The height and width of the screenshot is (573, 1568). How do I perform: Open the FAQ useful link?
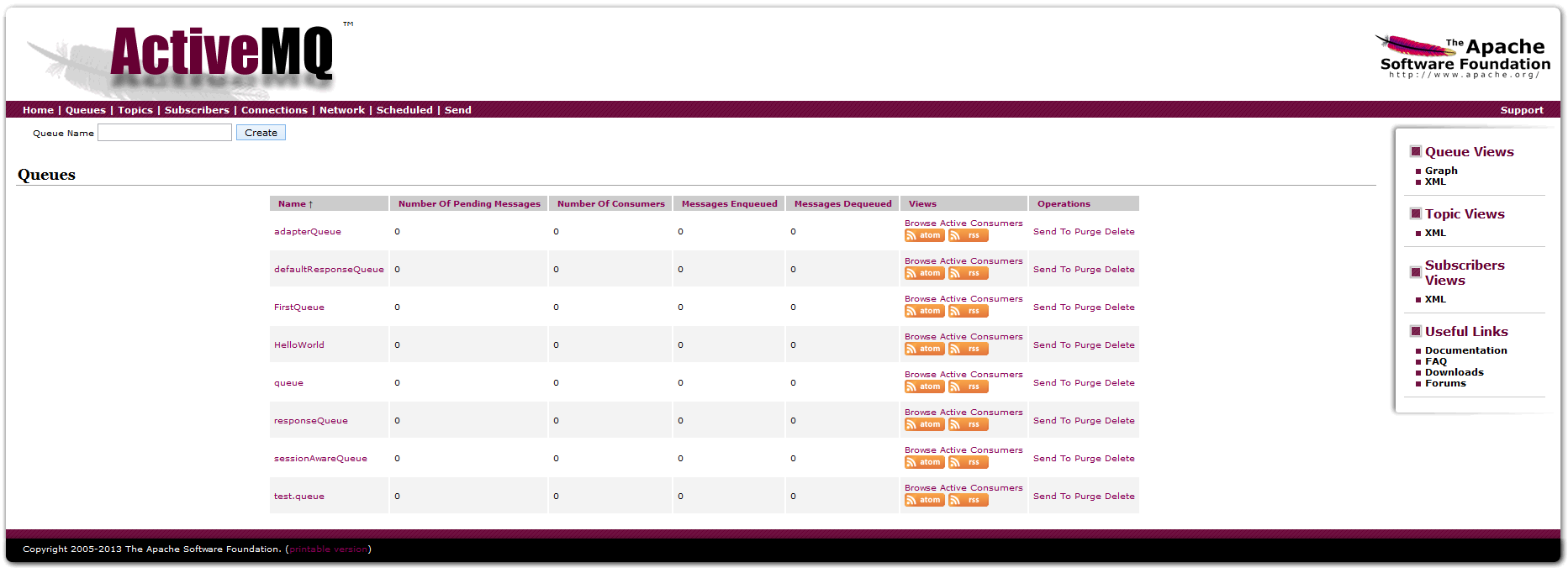click(1436, 361)
